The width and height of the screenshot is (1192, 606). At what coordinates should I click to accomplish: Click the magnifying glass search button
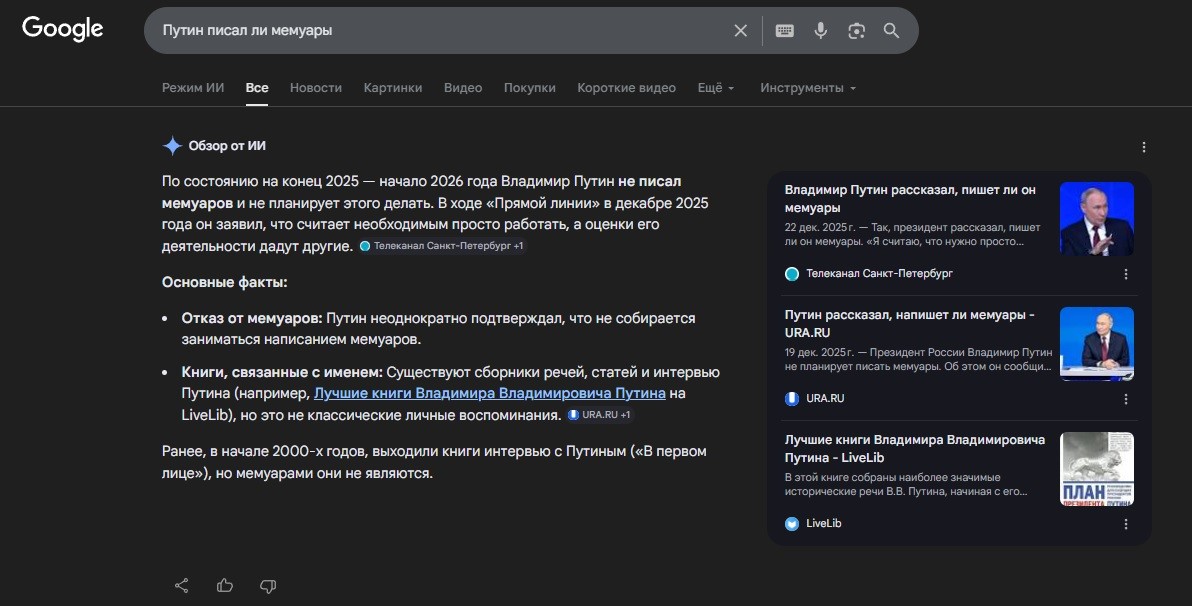[x=892, y=30]
